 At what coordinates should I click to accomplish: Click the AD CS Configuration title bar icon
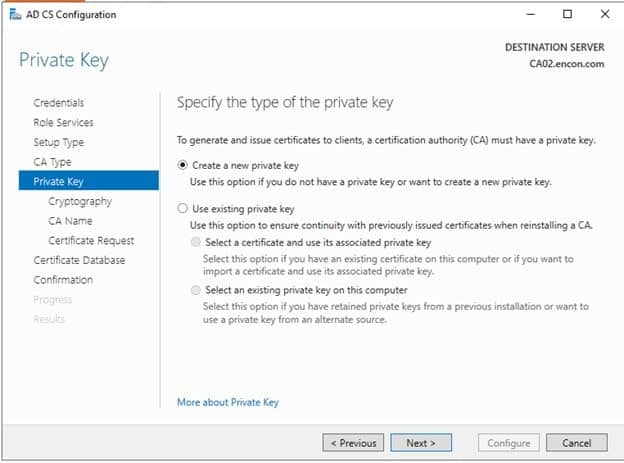coord(13,15)
